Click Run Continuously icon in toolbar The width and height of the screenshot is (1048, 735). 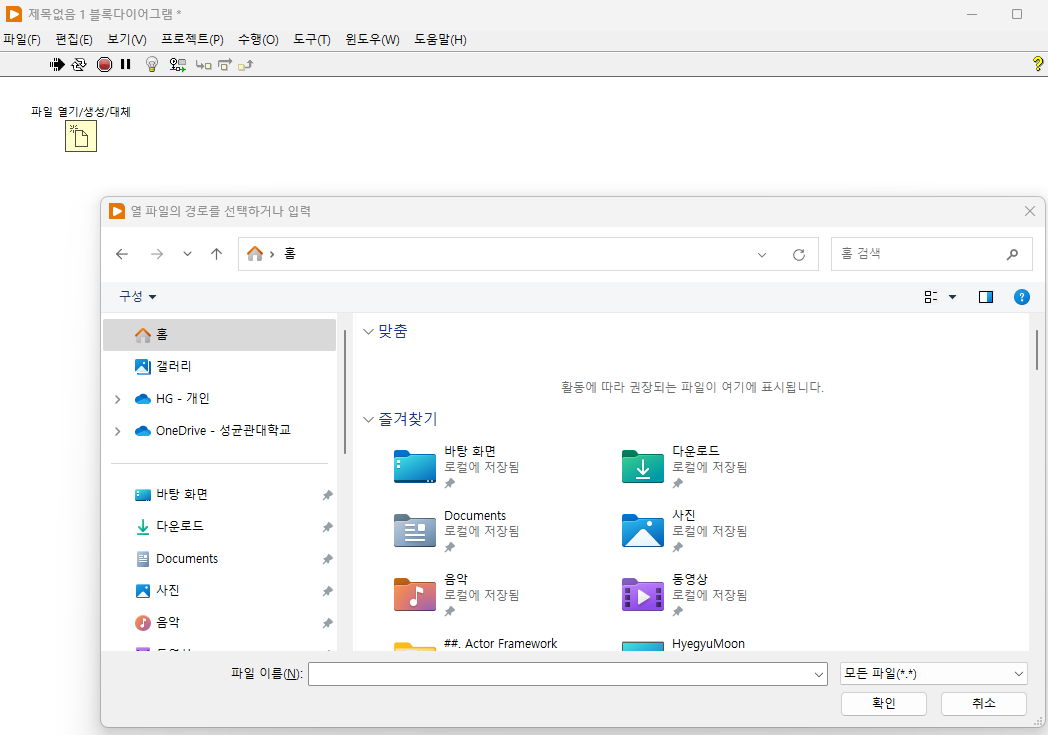click(x=79, y=64)
